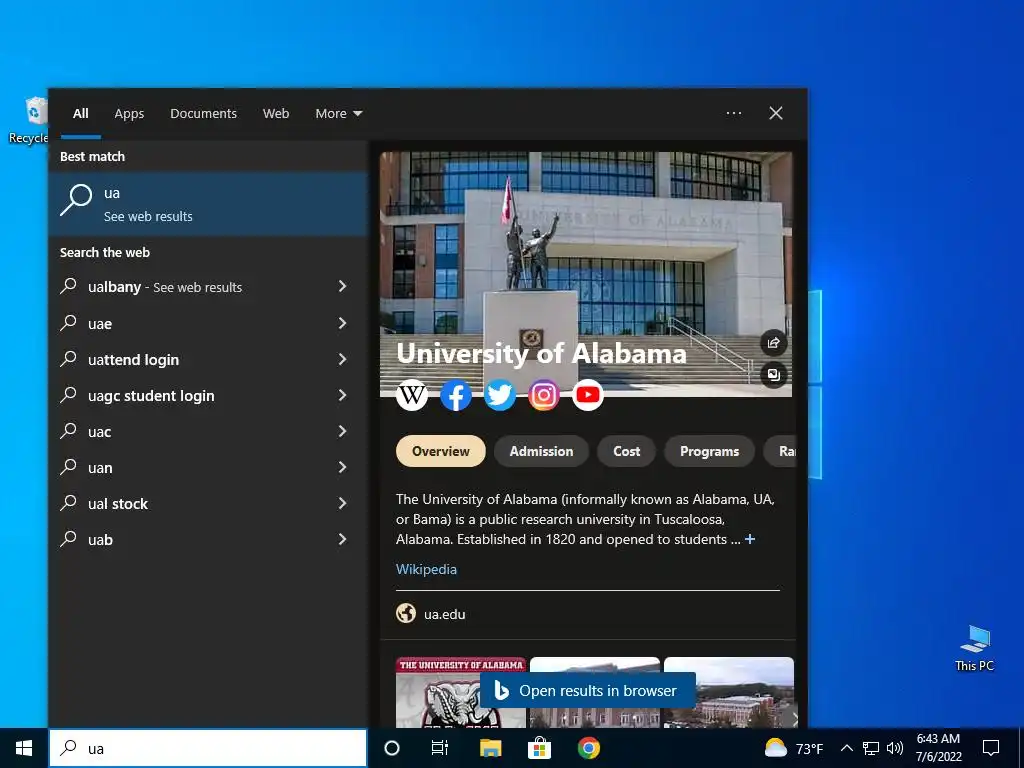Select the ual stock suggestion
Screen dimensions: 1024x768
coord(208,504)
